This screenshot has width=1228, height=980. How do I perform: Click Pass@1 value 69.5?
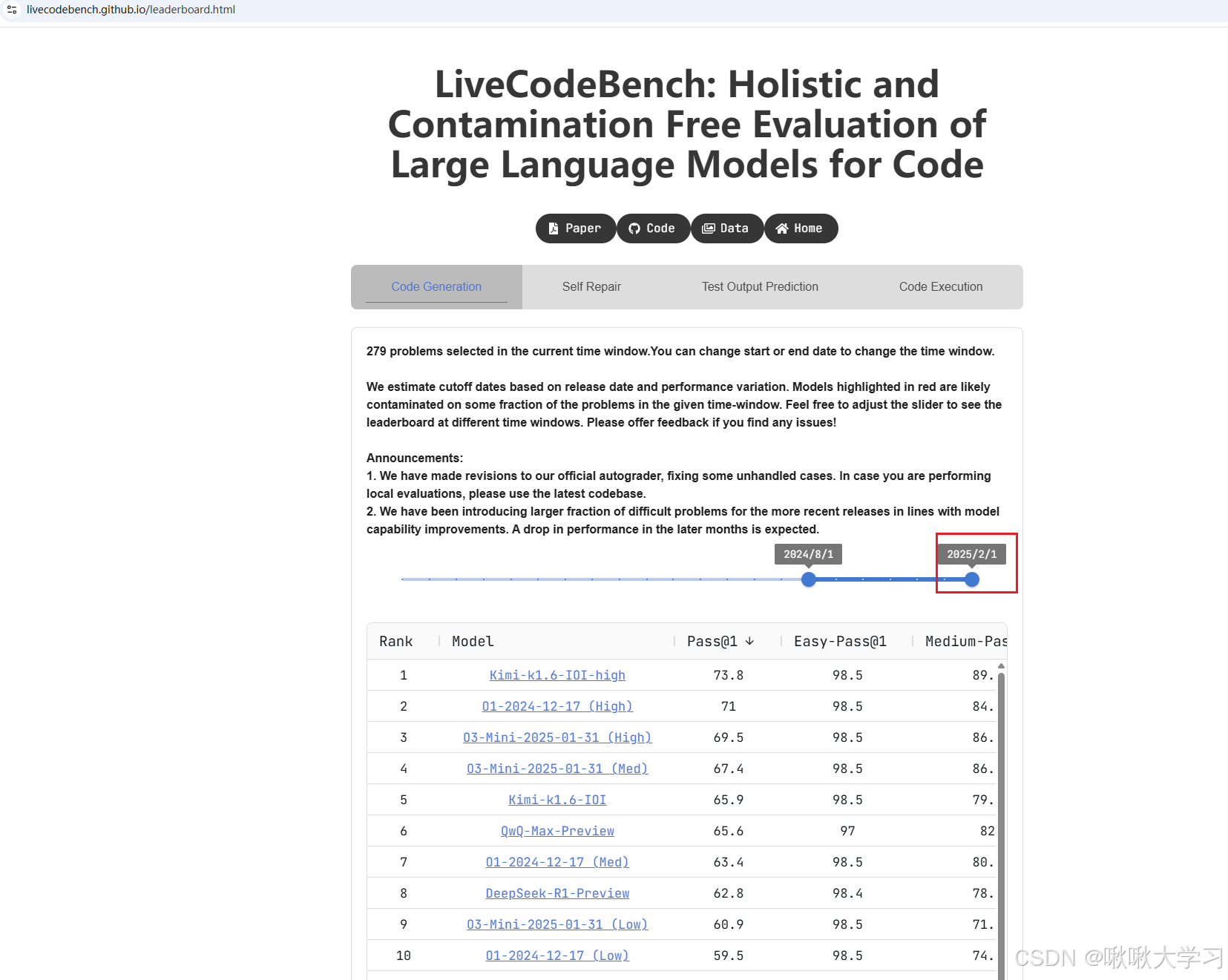pos(729,737)
